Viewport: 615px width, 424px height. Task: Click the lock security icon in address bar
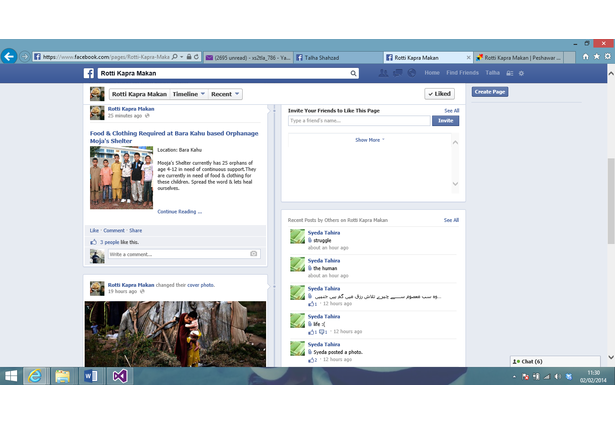[x=189, y=57]
